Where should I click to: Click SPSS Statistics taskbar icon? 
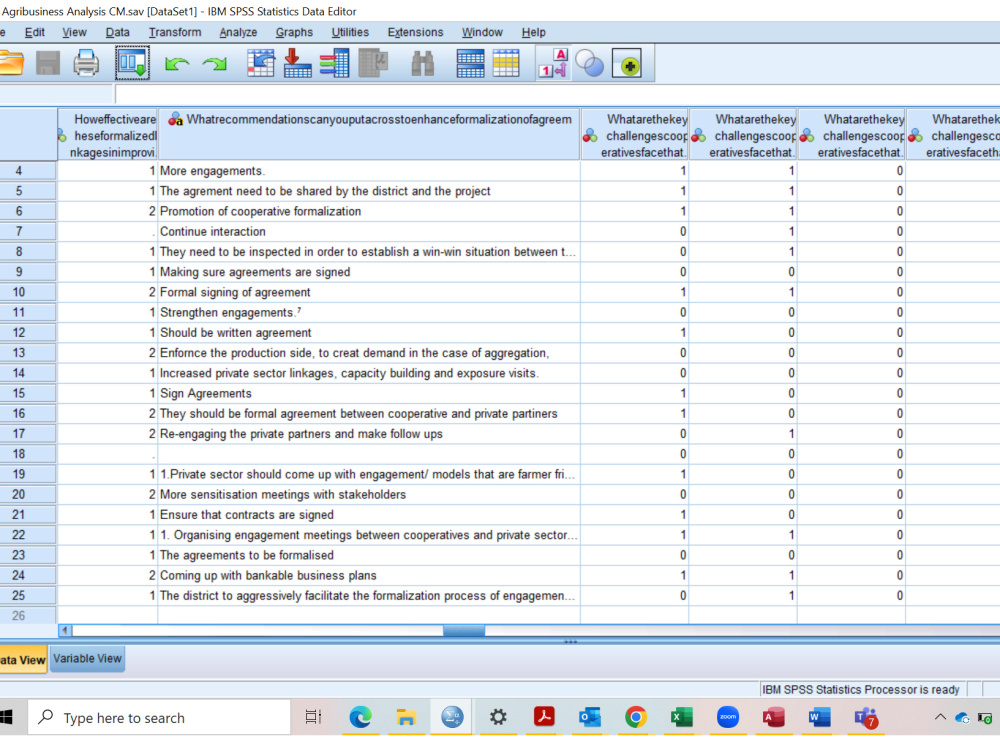pos(452,717)
